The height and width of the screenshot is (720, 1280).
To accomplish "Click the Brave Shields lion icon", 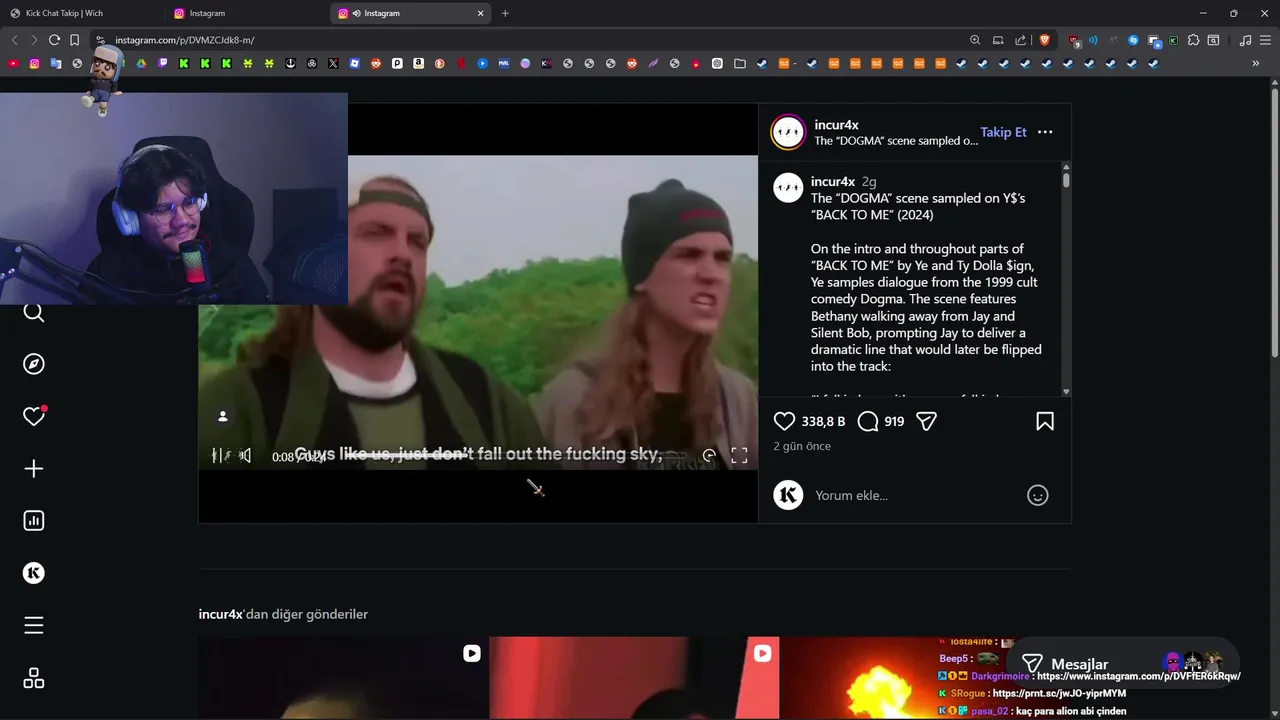I will coord(1045,40).
